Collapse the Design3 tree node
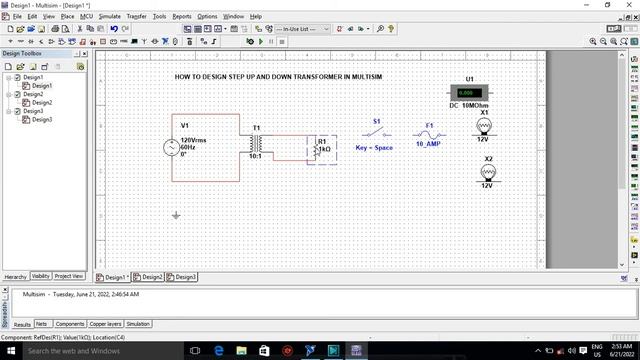640x360 pixels. (9, 111)
